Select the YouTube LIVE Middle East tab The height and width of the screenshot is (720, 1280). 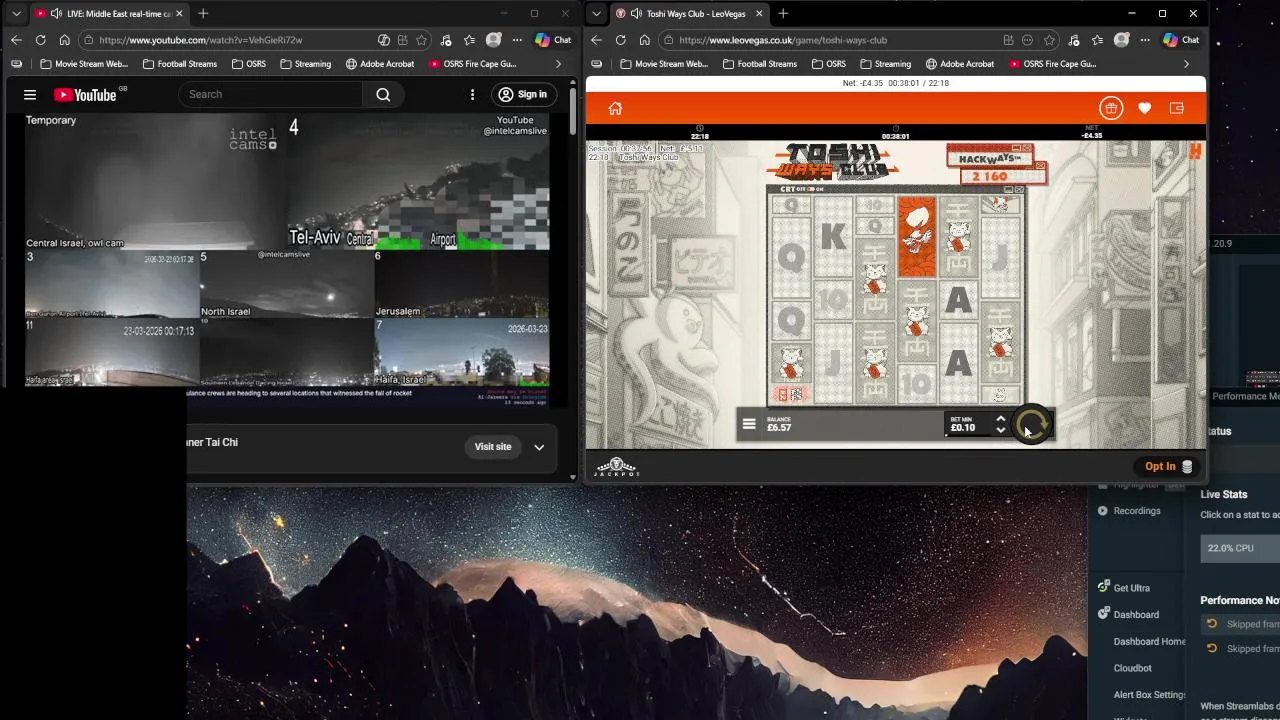(x=110, y=14)
